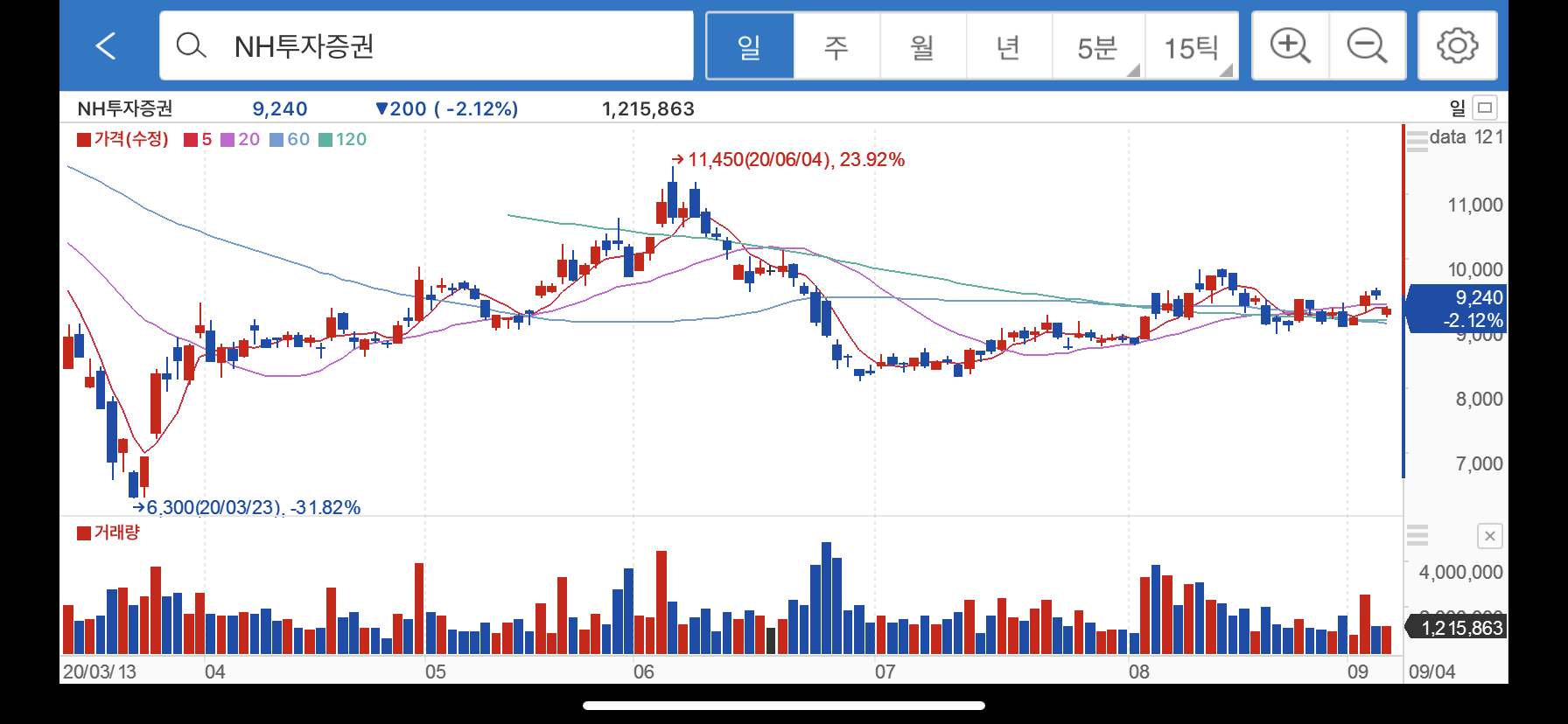Go back with the left arrow
Screen dimensions: 1568x724
[x=106, y=45]
